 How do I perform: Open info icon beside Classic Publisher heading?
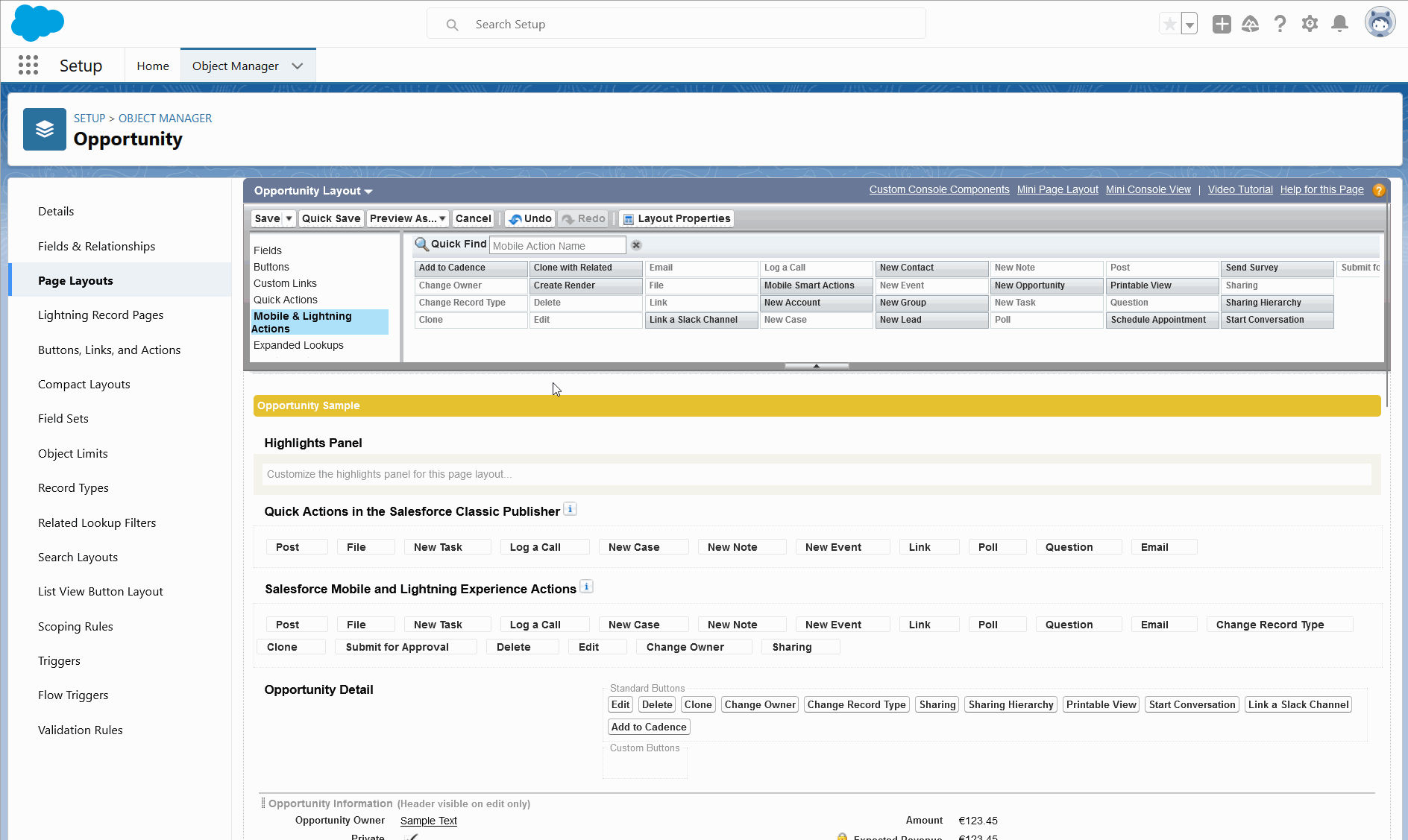coord(570,509)
